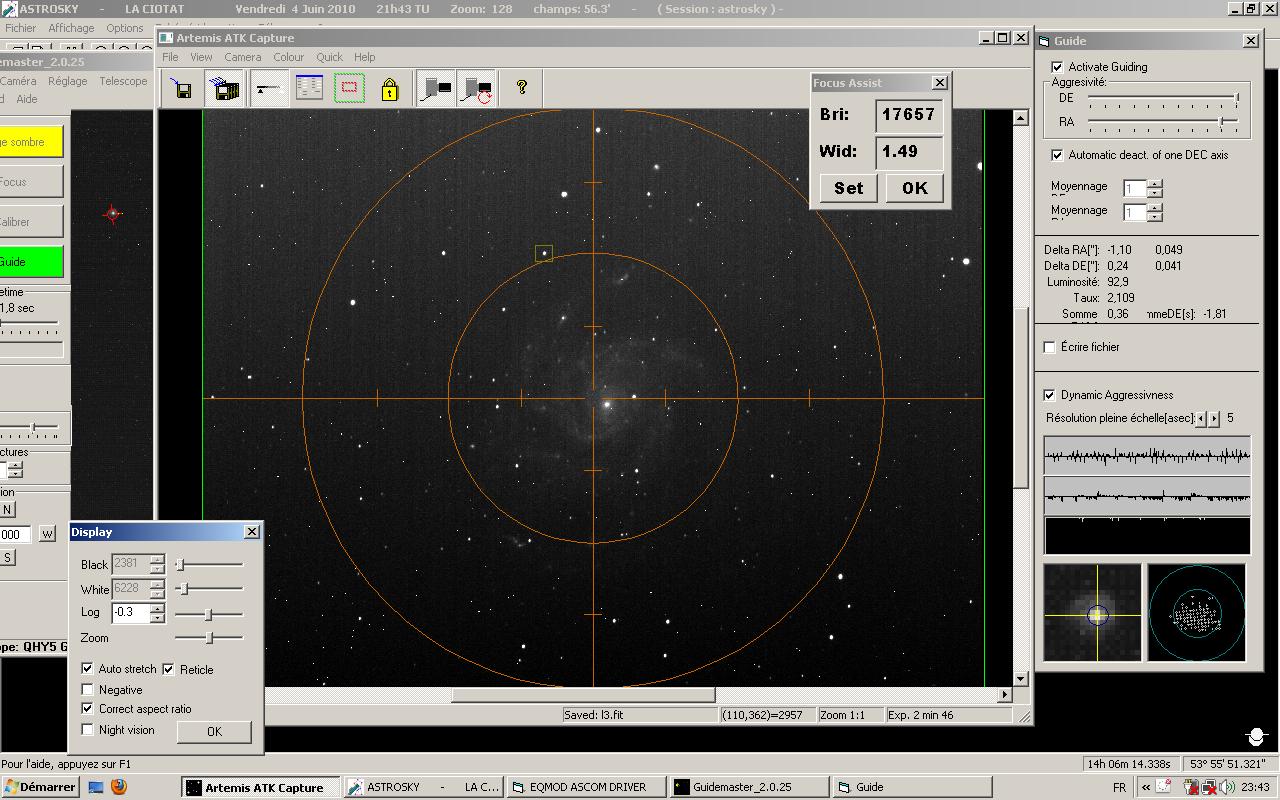
Task: Click the save image floppy icon
Action: tap(182, 89)
